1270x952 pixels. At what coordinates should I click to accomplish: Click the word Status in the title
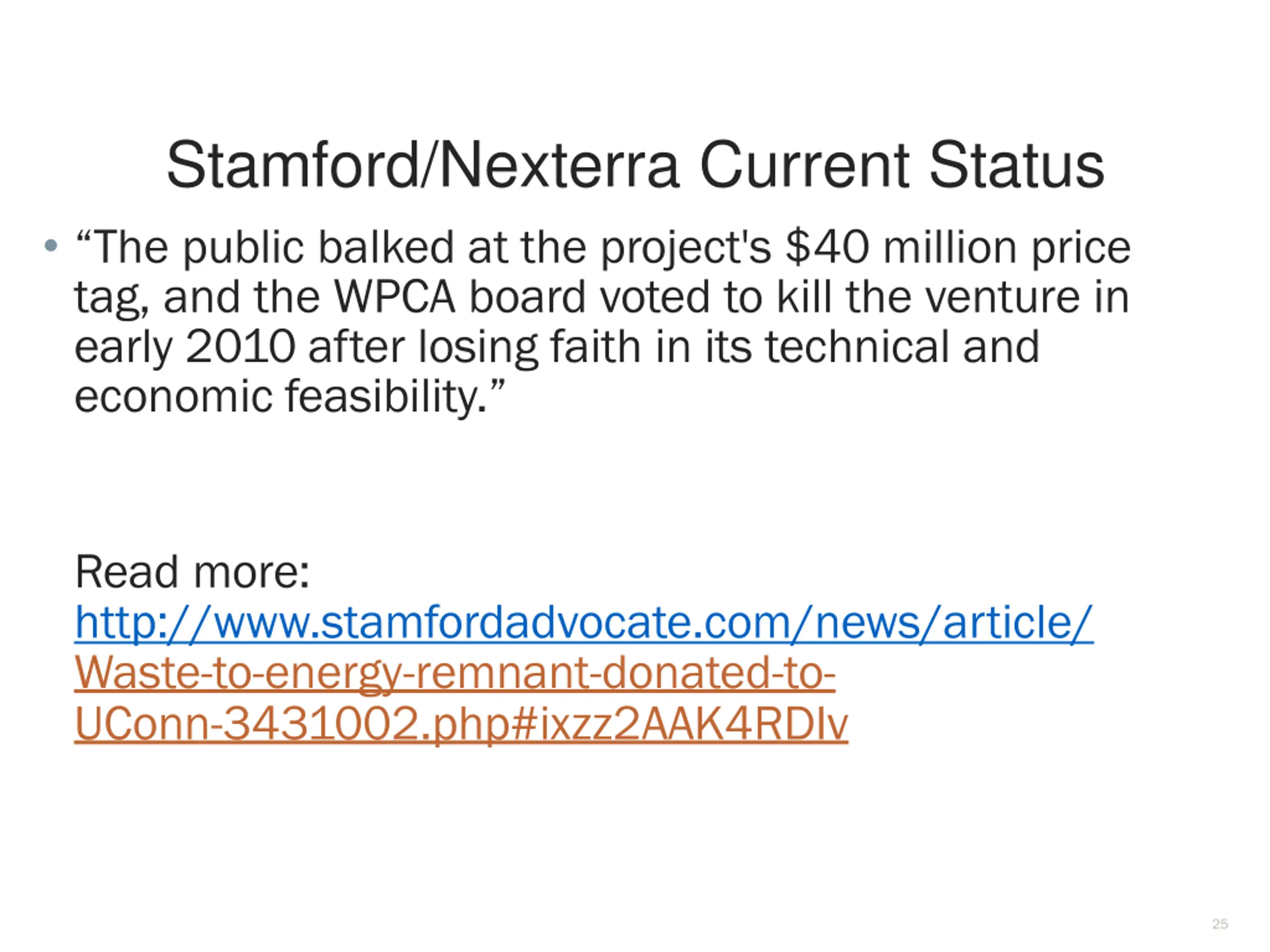tap(1016, 165)
